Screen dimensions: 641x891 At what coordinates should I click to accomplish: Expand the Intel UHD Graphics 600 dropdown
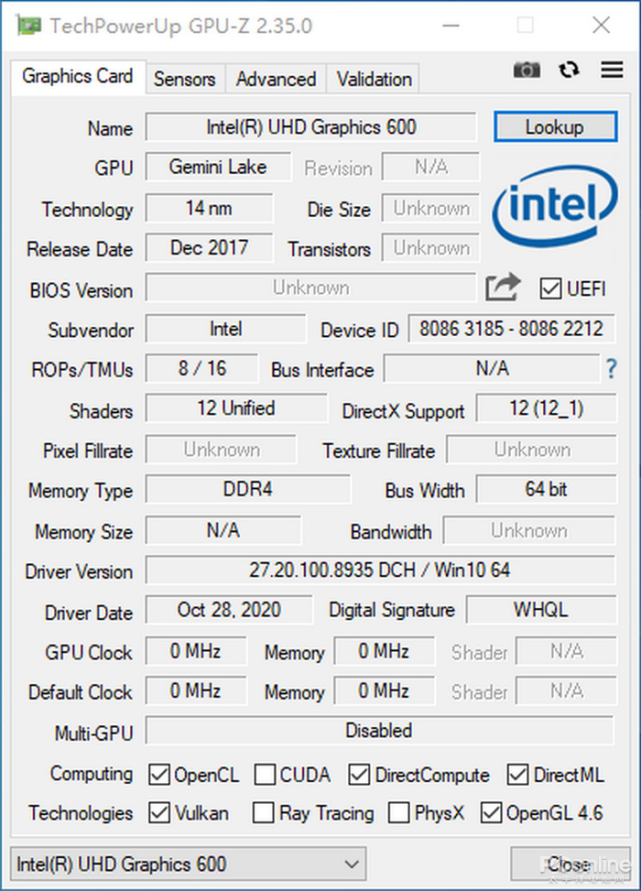tap(188, 864)
